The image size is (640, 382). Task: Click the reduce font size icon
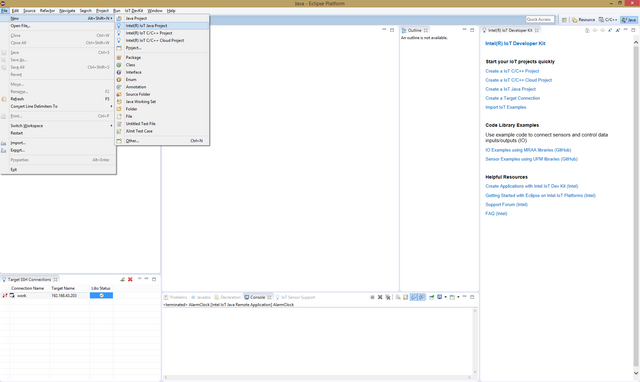click(x=610, y=30)
